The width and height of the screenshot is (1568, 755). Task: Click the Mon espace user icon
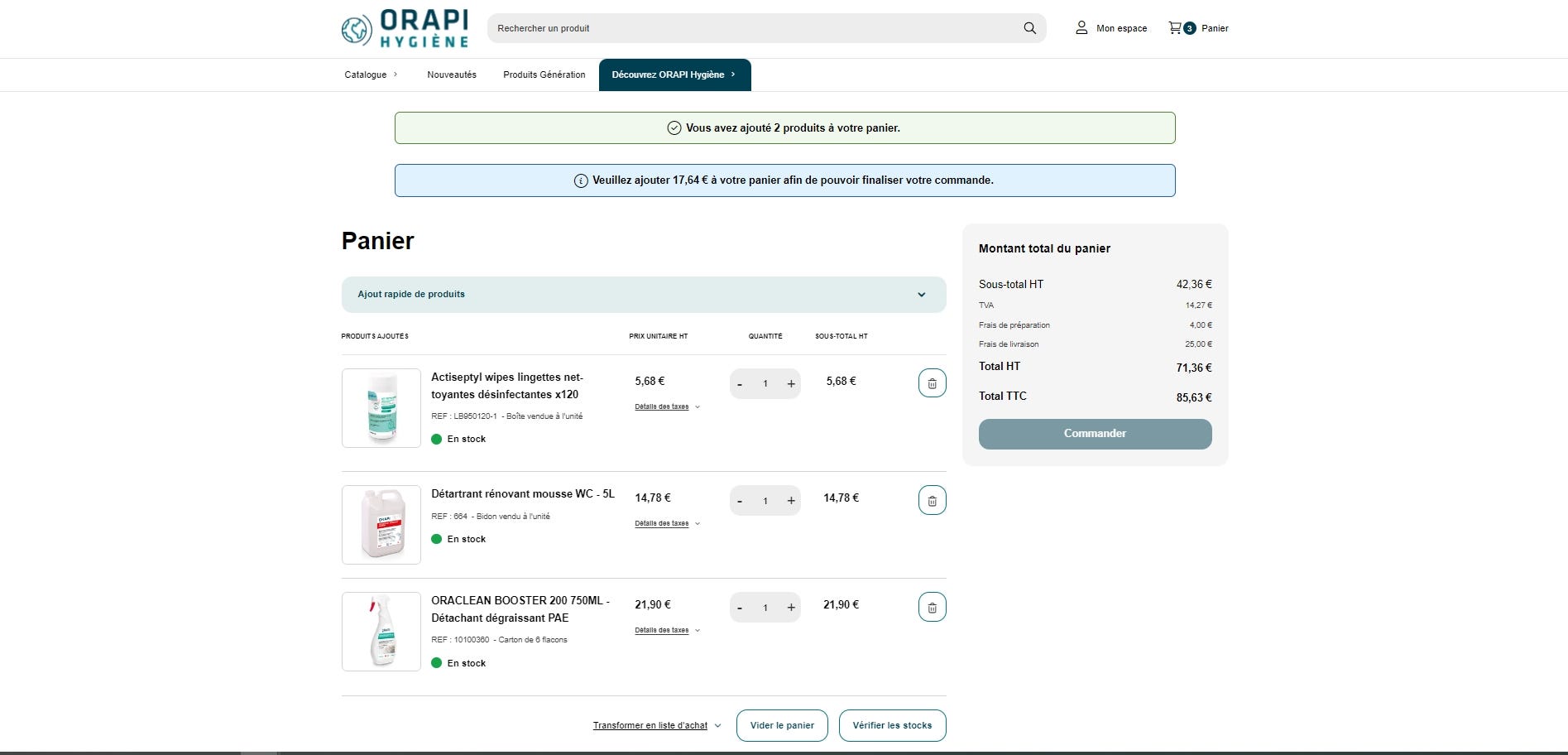pyautogui.click(x=1081, y=28)
